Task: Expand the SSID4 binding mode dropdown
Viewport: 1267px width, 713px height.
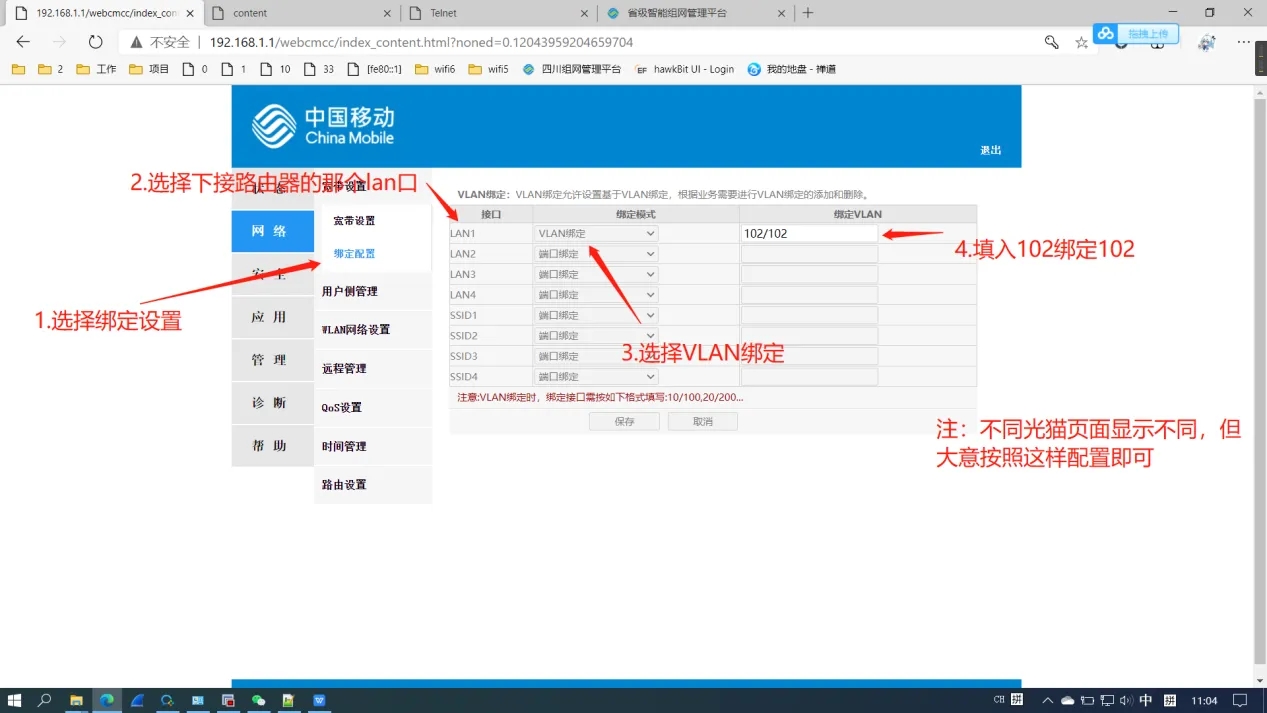Action: 597,376
